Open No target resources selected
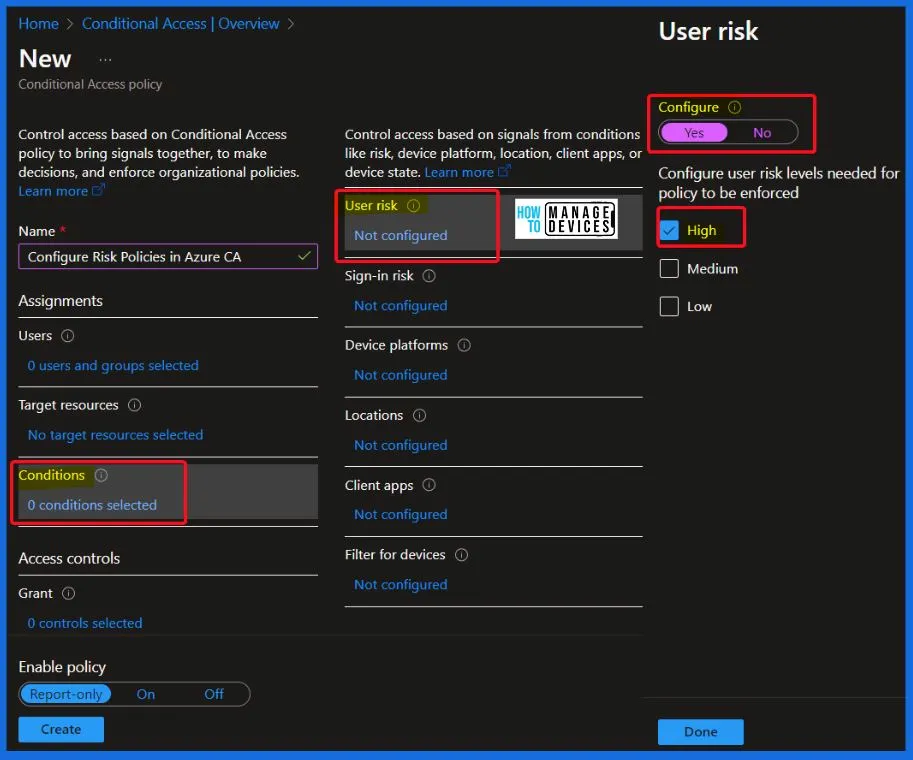 115,435
